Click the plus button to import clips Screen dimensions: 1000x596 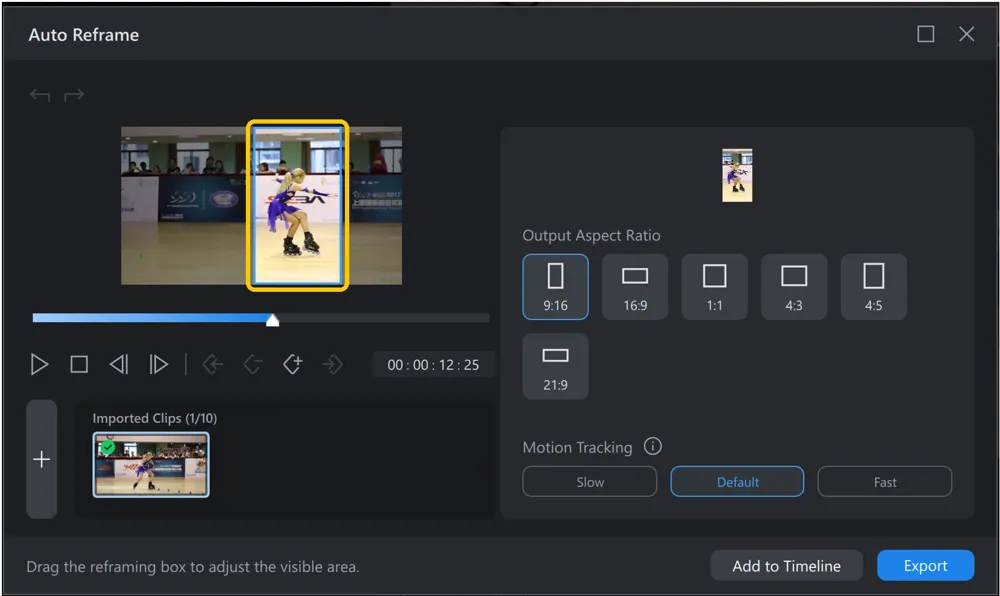click(41, 459)
